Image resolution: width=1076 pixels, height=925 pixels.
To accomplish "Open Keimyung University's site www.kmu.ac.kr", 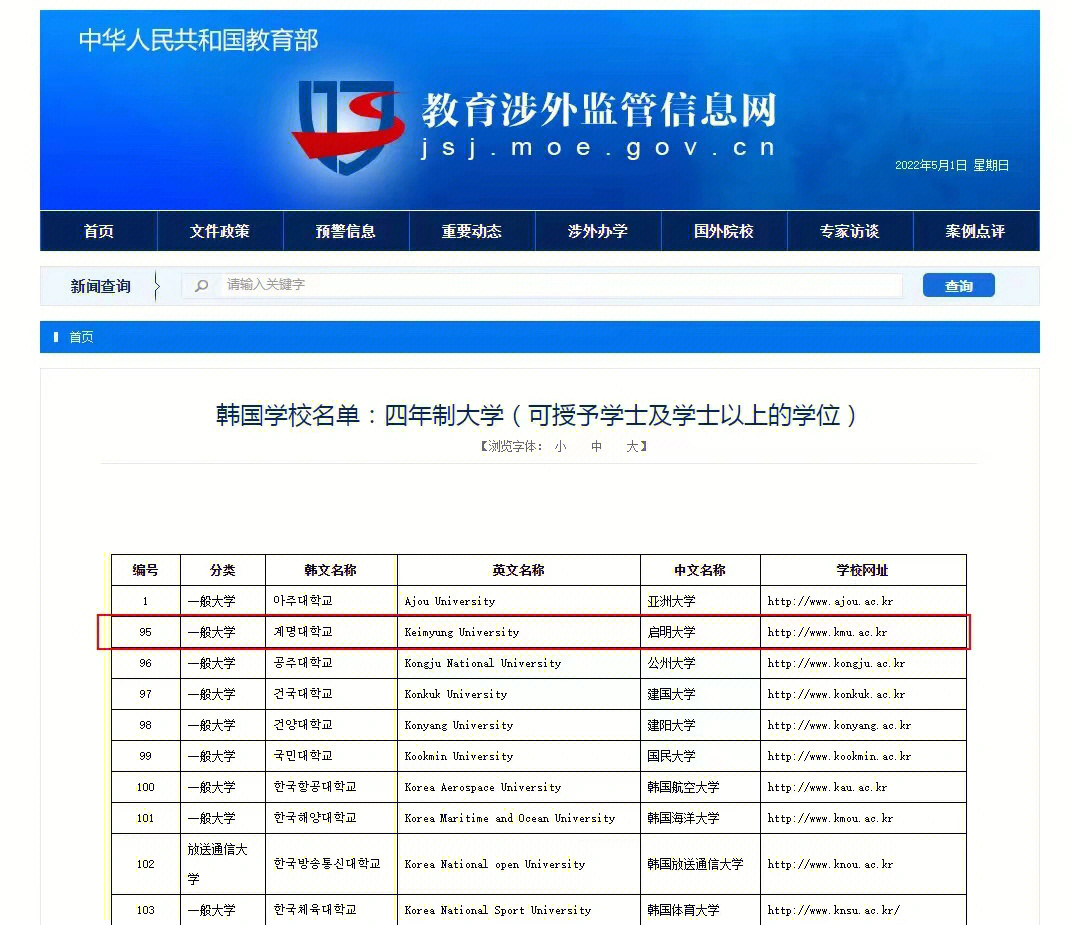I will point(827,632).
